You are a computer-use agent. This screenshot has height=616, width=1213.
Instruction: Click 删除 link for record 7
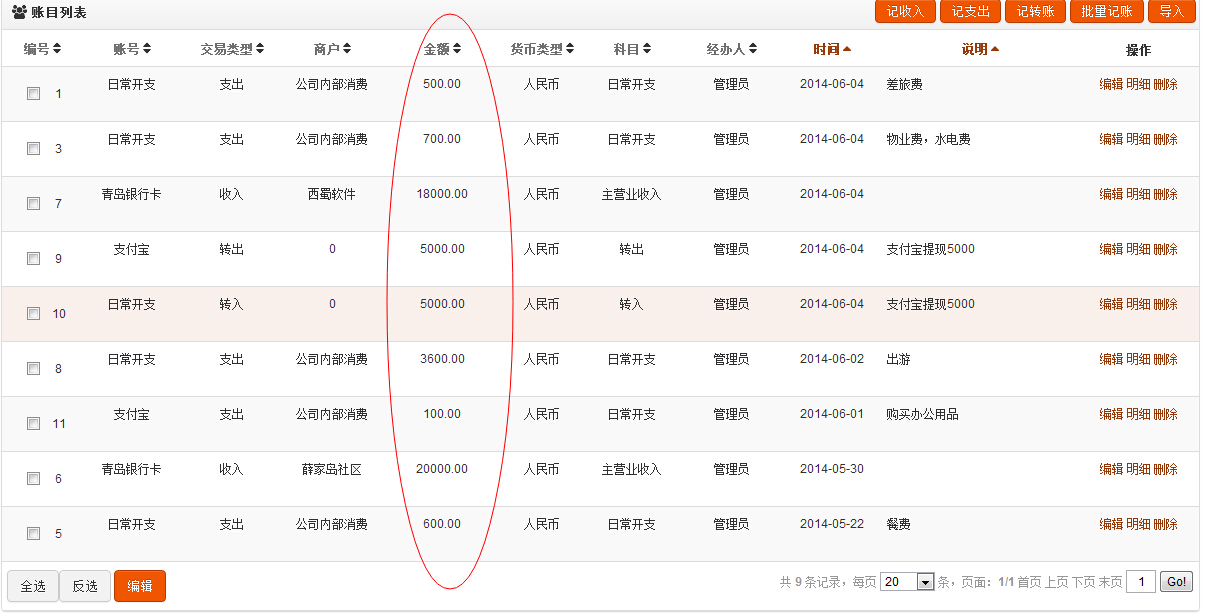tap(1166, 194)
